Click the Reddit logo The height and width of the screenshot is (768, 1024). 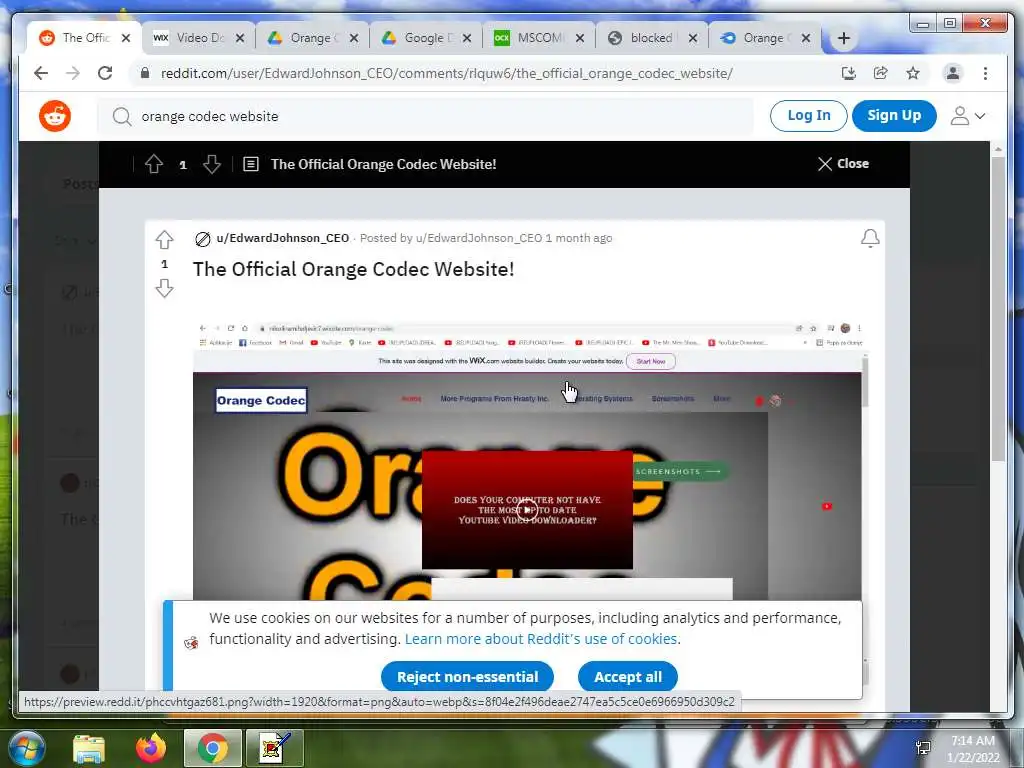coord(55,116)
